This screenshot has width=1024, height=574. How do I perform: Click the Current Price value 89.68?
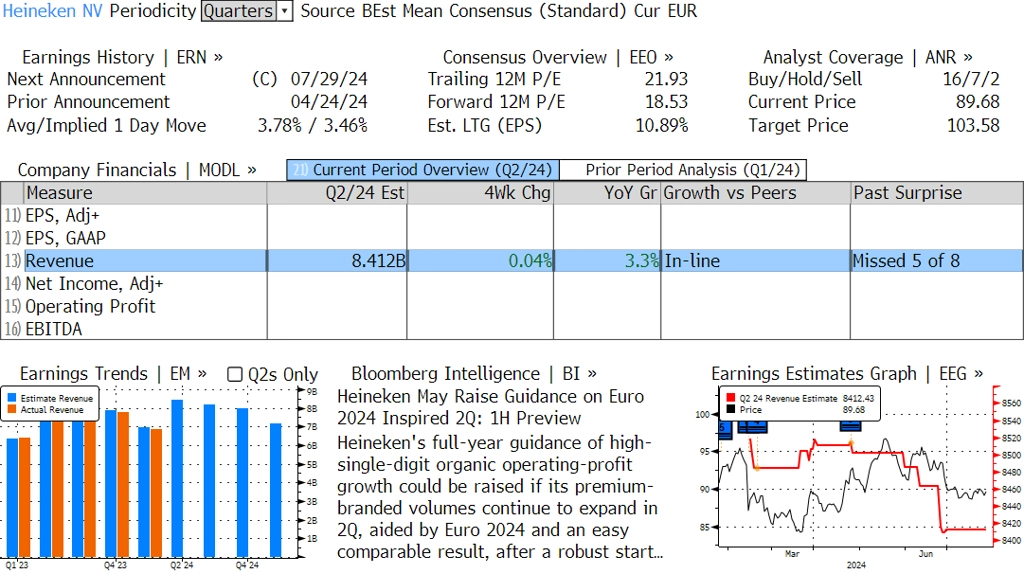(x=978, y=102)
